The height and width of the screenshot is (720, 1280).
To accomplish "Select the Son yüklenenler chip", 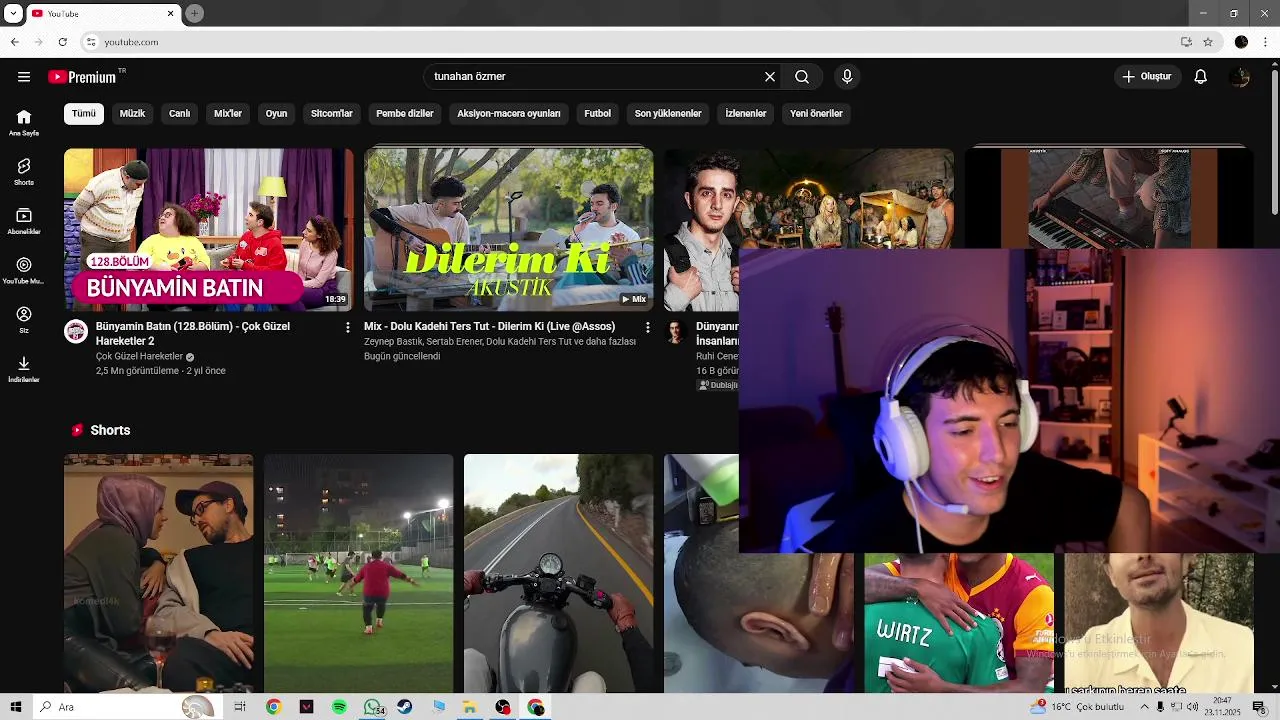I will pos(668,114).
